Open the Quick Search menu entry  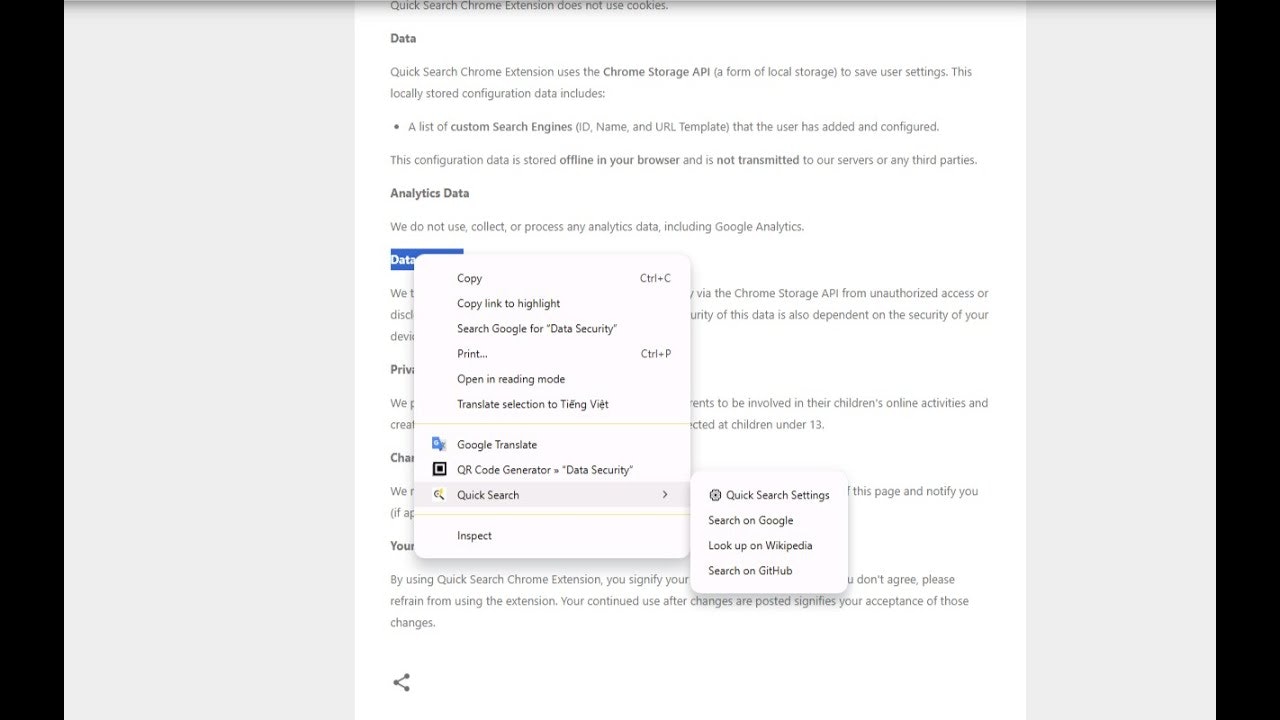[552, 495]
